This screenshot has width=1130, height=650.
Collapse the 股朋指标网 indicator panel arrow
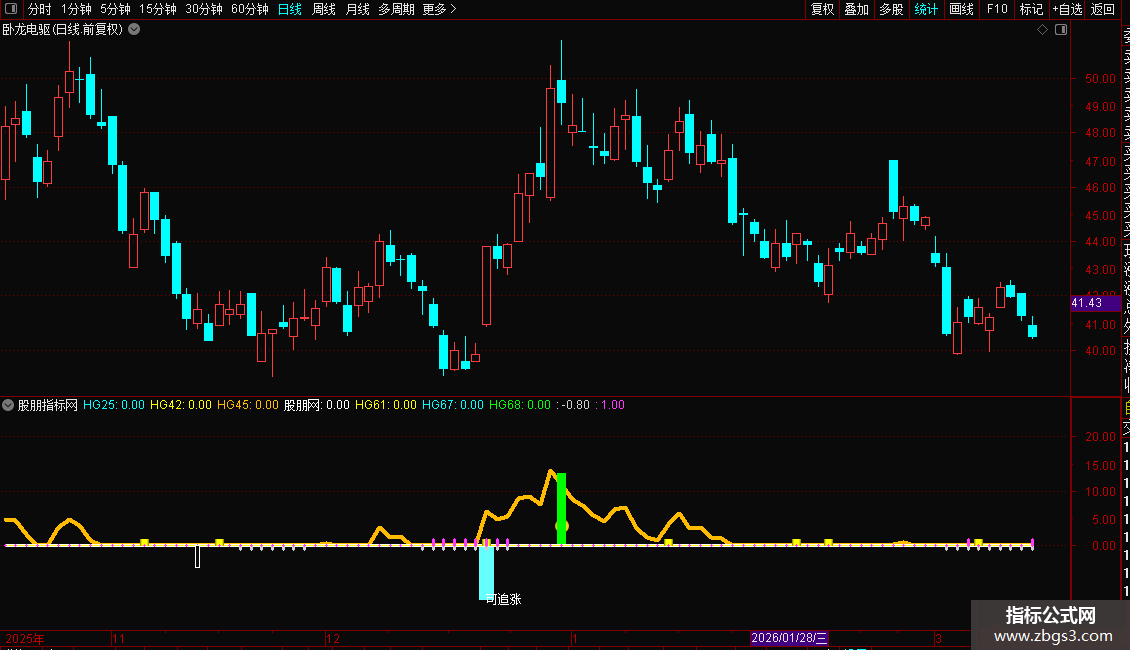click(8, 405)
